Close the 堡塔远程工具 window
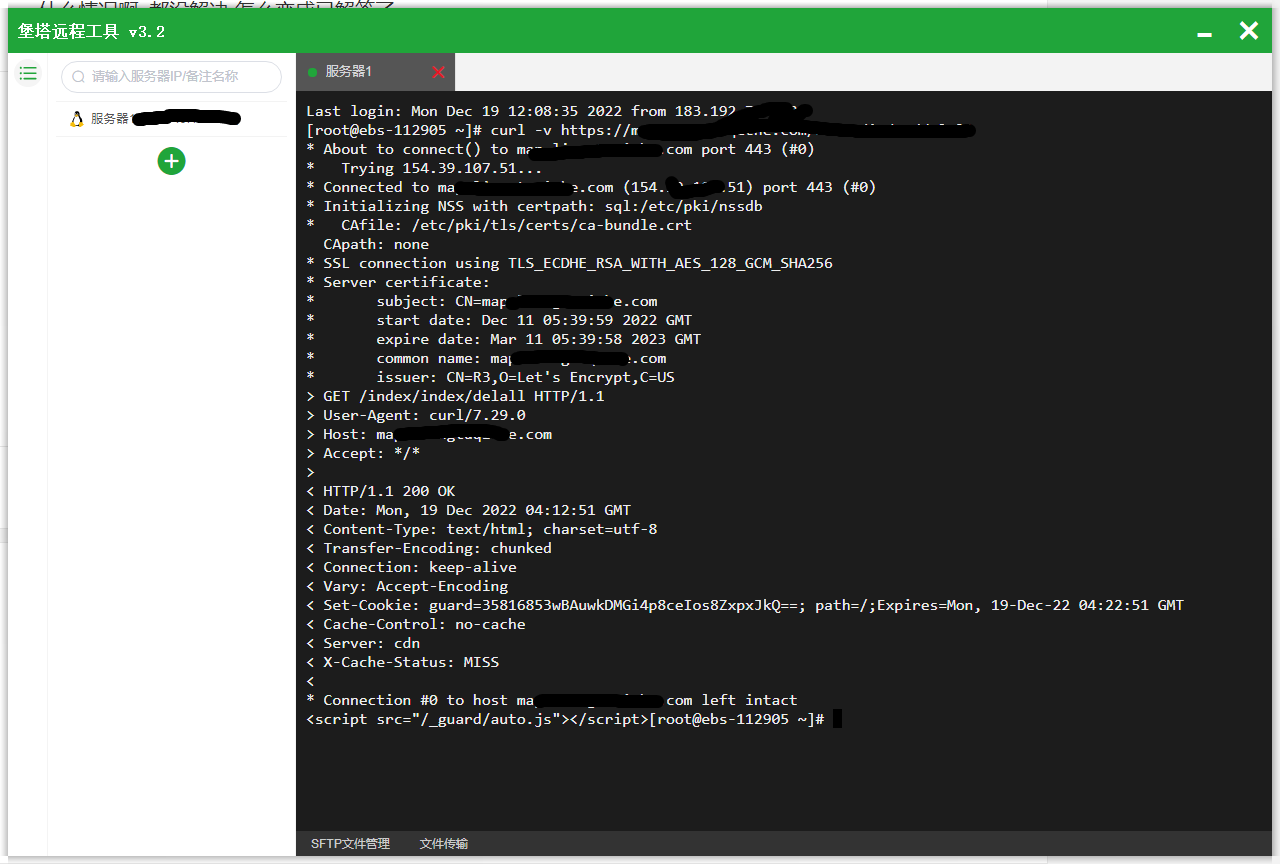This screenshot has width=1280, height=864. (x=1249, y=31)
